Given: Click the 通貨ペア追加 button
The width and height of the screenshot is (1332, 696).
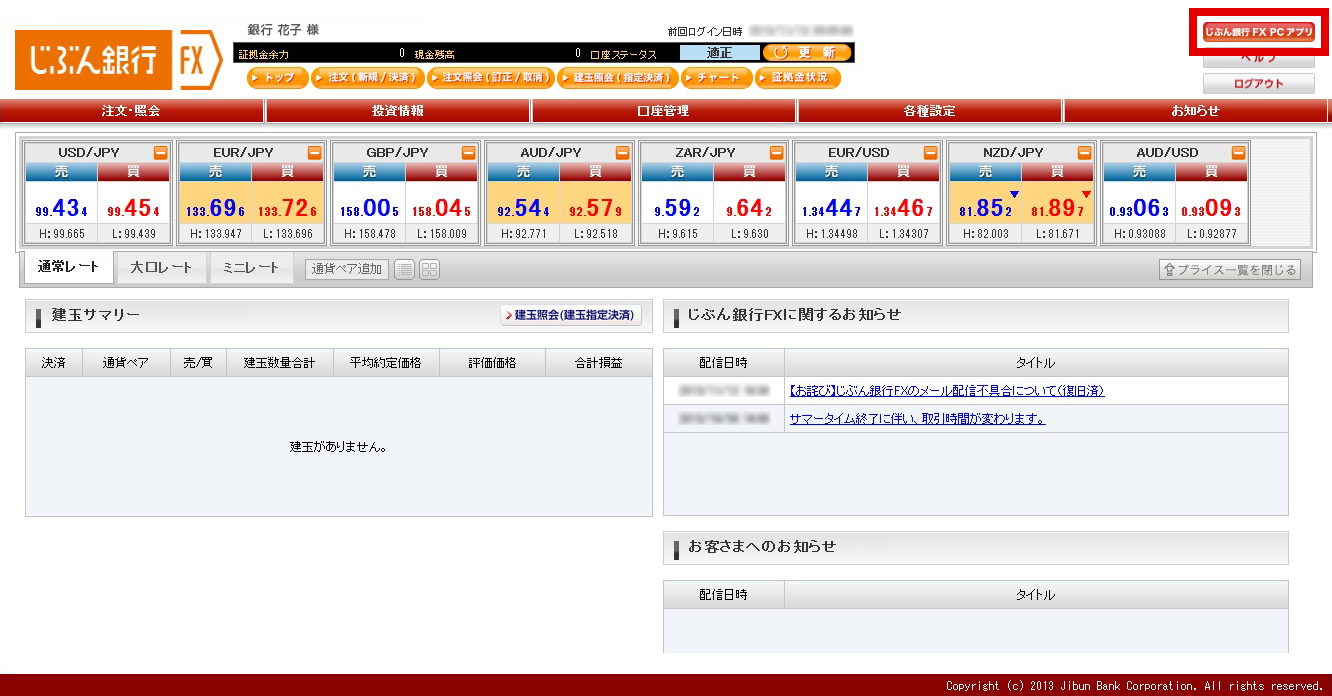Looking at the screenshot, I should click(x=347, y=269).
